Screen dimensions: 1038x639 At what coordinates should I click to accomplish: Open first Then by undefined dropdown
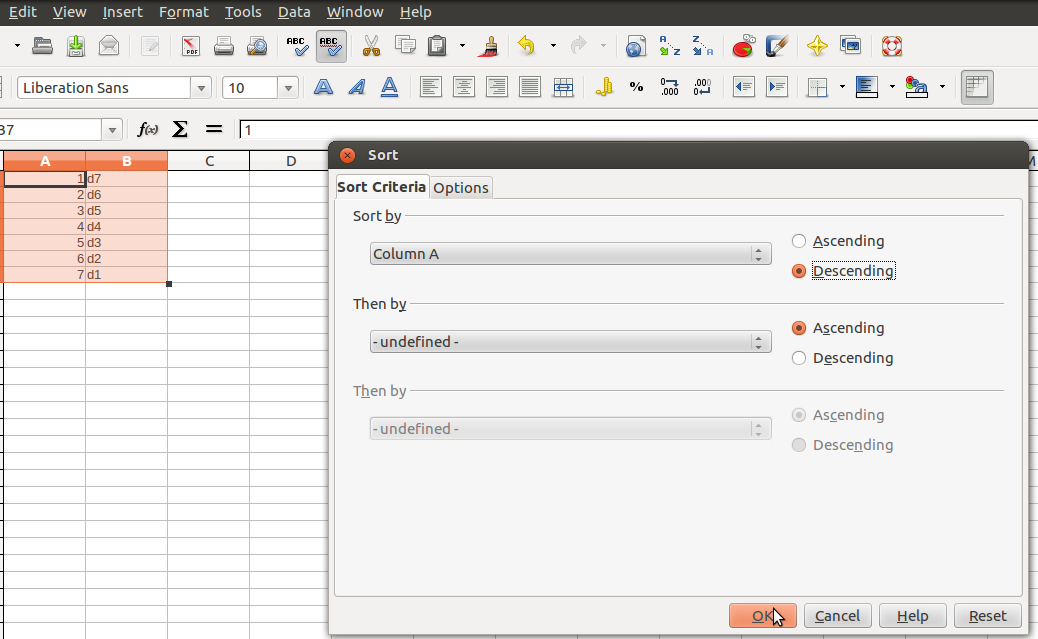pos(571,342)
